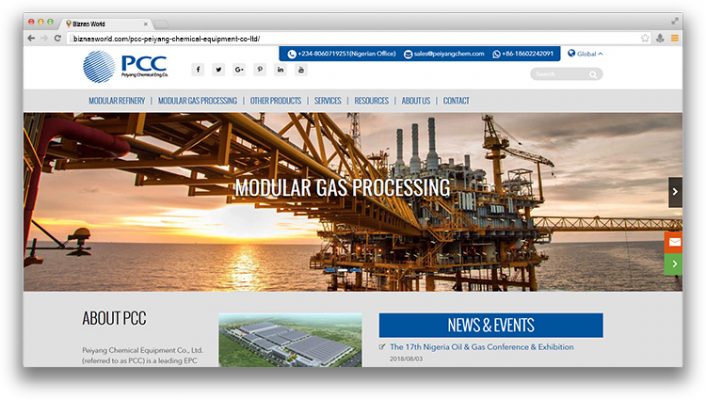Image resolution: width=706 pixels, height=400 pixels.
Task: Click the sales@peiyangchem.com email link
Action: tap(444, 54)
